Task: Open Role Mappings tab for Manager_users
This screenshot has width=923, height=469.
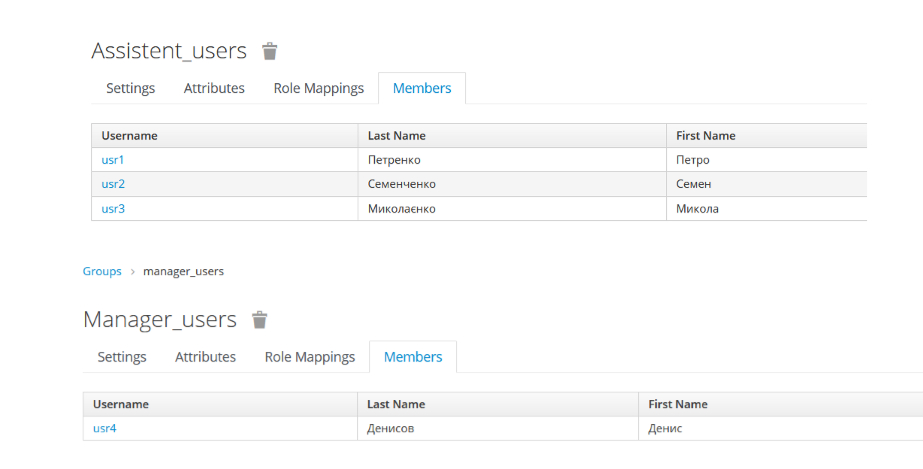Action: (310, 357)
